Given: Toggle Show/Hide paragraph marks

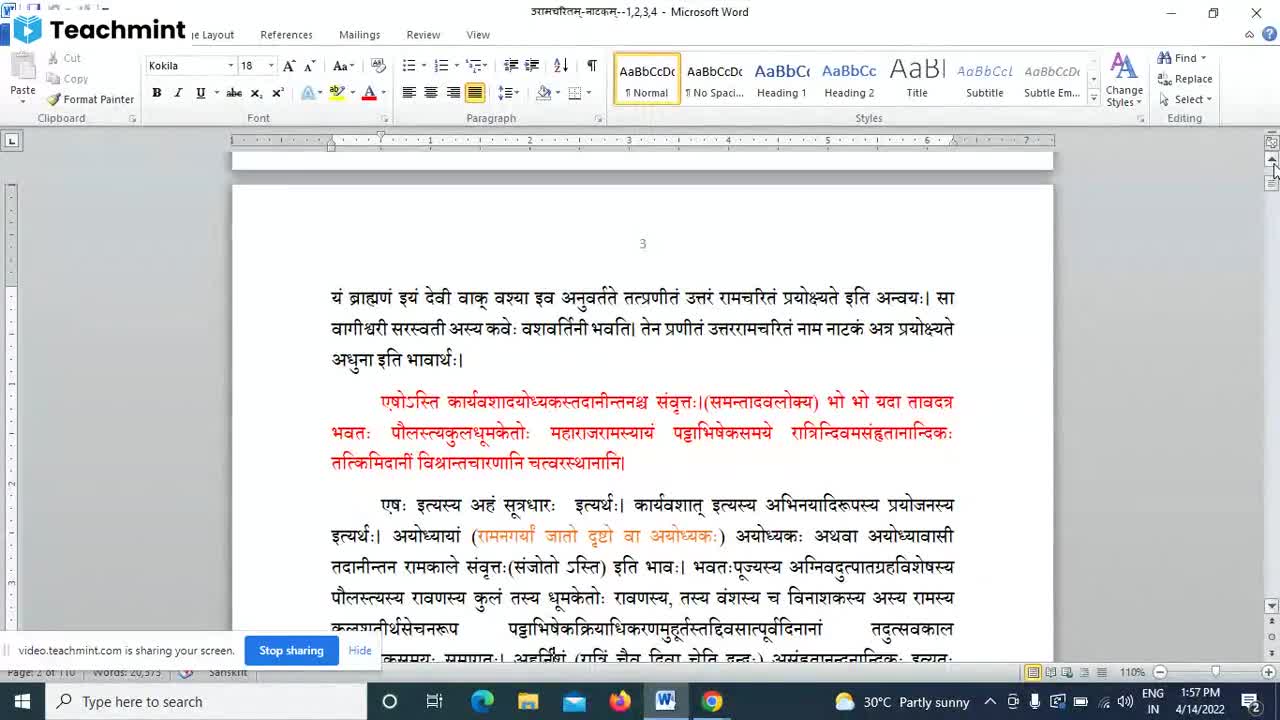Looking at the screenshot, I should click(592, 66).
